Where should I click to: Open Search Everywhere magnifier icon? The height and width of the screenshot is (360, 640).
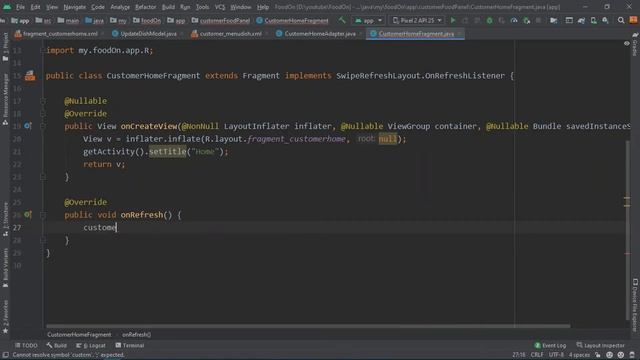point(621,20)
